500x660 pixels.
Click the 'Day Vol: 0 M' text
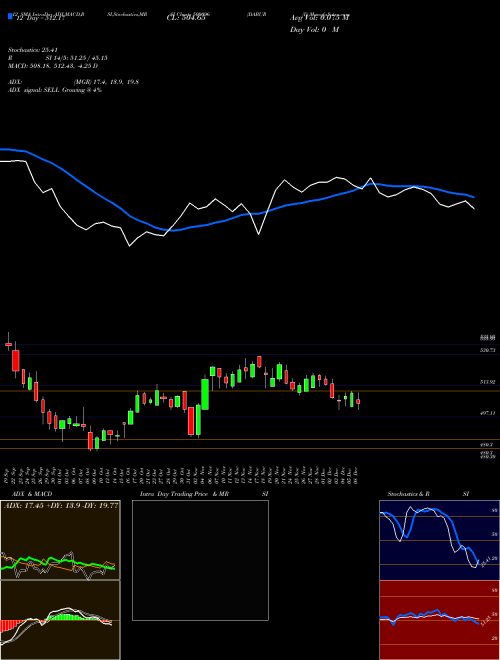click(x=314, y=30)
